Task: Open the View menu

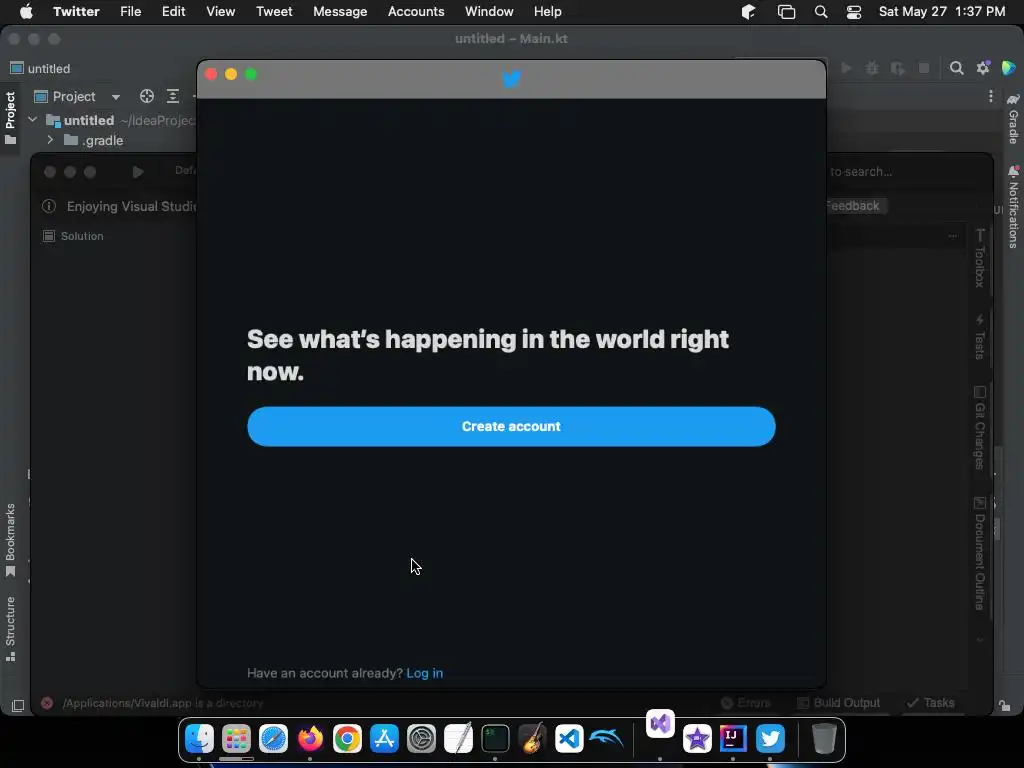Action: tap(220, 12)
